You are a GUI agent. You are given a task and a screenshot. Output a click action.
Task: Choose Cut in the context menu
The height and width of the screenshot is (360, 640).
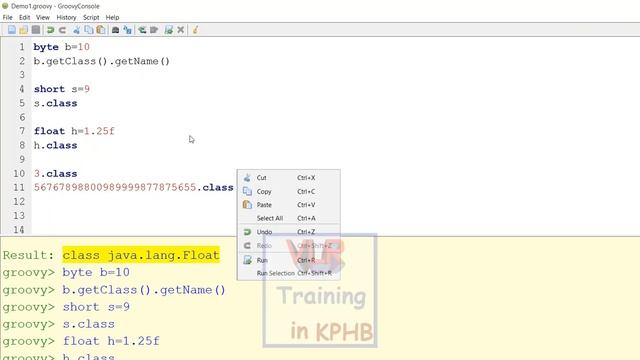click(289, 178)
